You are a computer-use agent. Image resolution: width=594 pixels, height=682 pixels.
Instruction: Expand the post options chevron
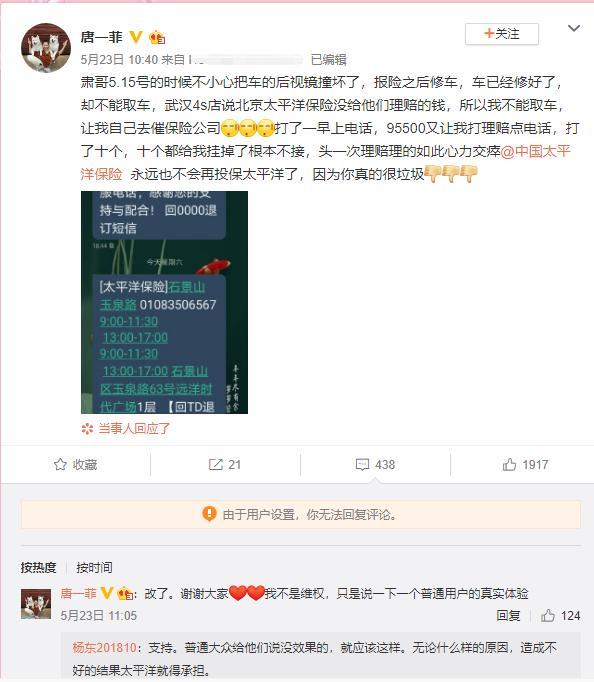point(574,28)
